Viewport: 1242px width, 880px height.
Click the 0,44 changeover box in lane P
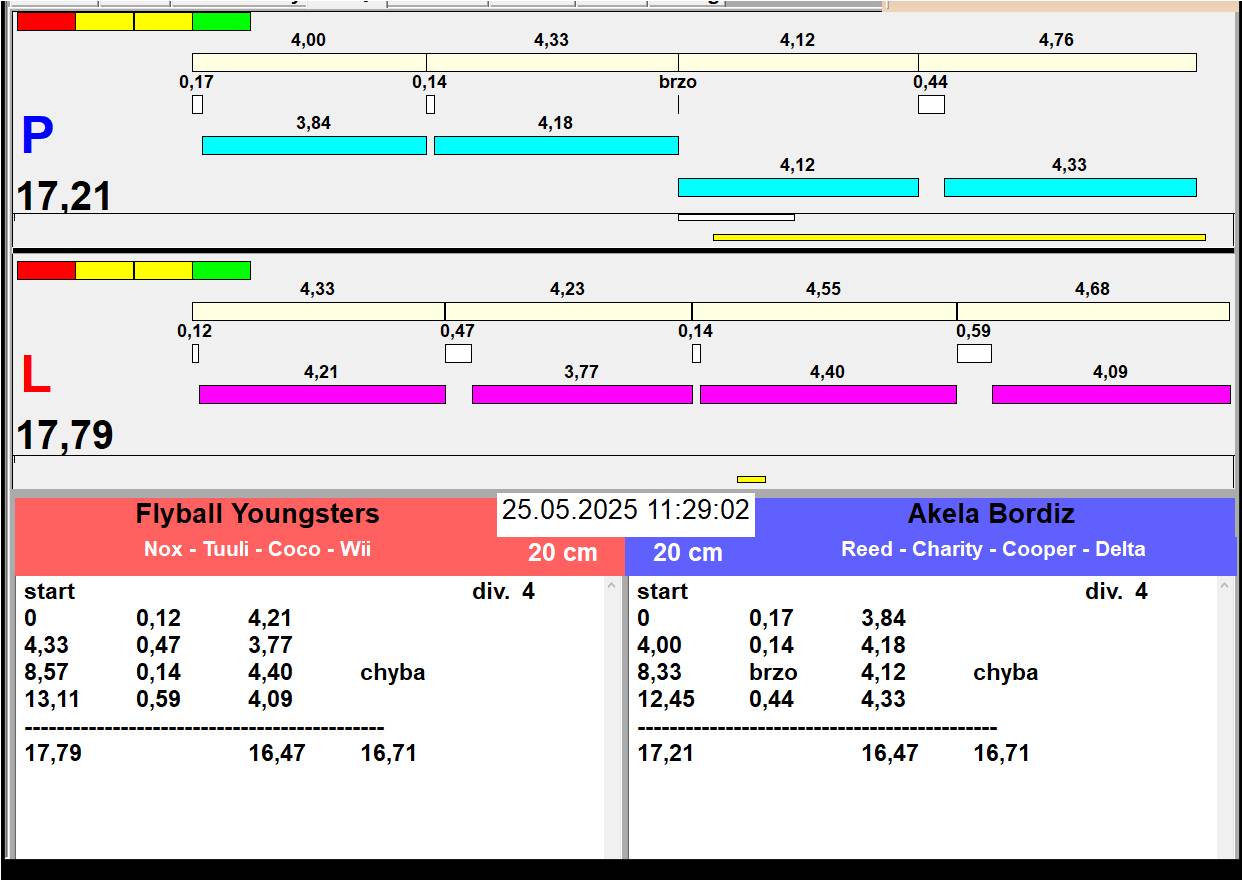pos(931,104)
